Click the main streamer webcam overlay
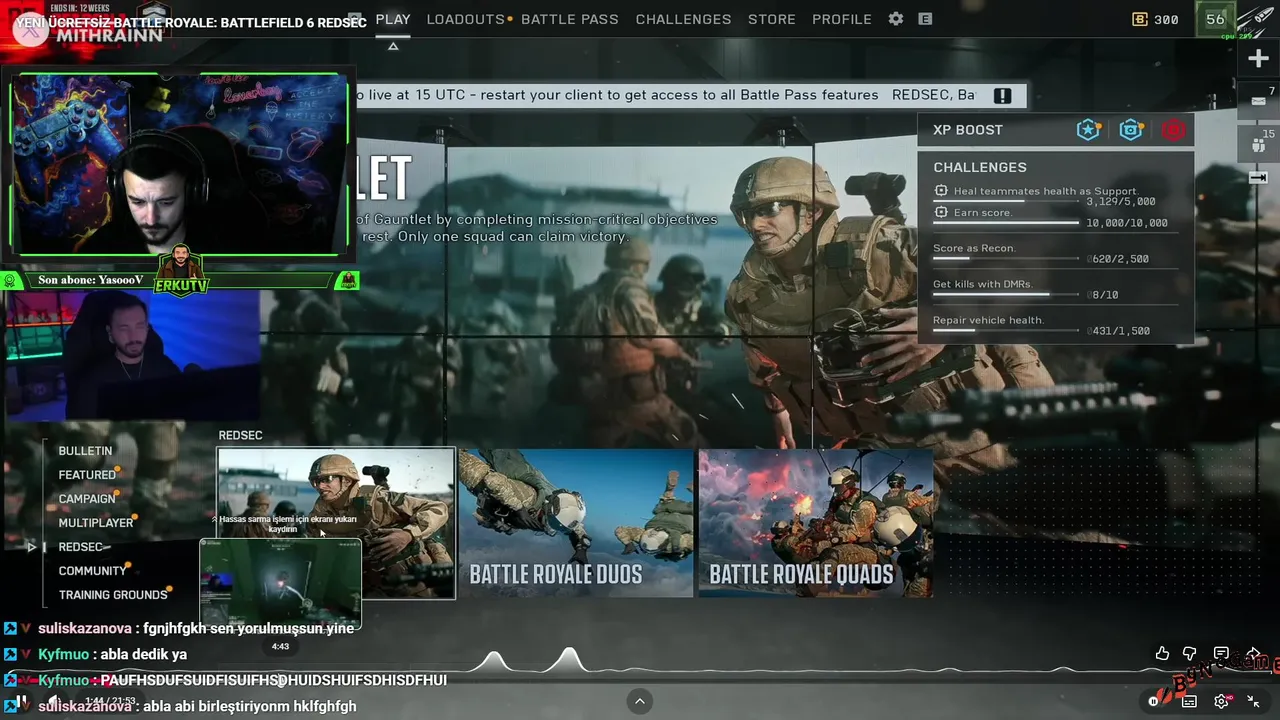Image resolution: width=1280 pixels, height=720 pixels. (x=180, y=163)
